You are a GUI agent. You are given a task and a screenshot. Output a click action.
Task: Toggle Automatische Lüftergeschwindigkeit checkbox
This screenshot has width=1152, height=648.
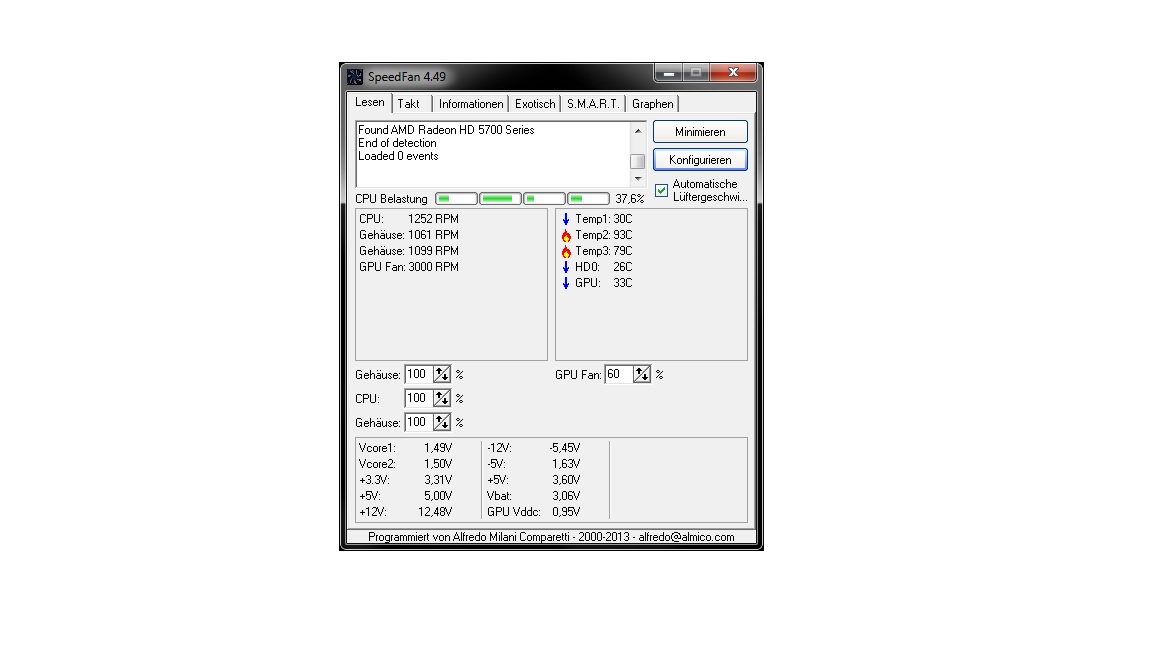click(661, 190)
